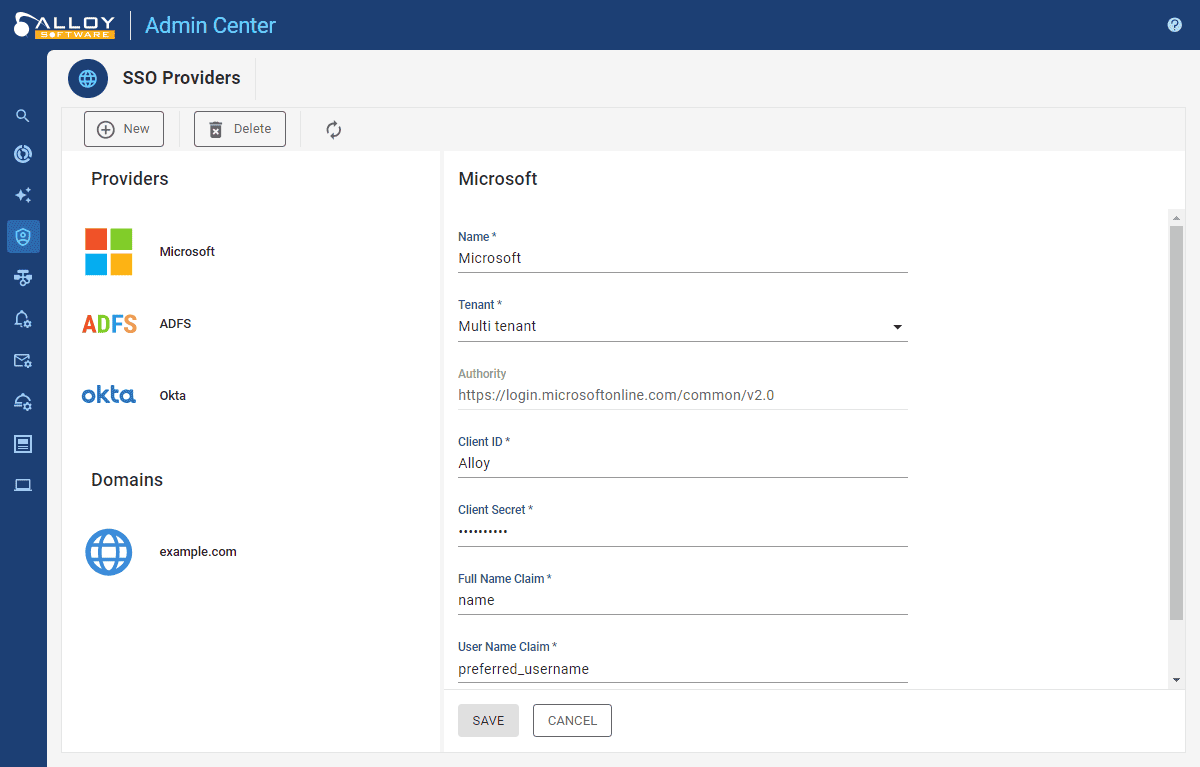The width and height of the screenshot is (1200, 767).
Task: Click the Client Secret field
Action: pos(683,532)
